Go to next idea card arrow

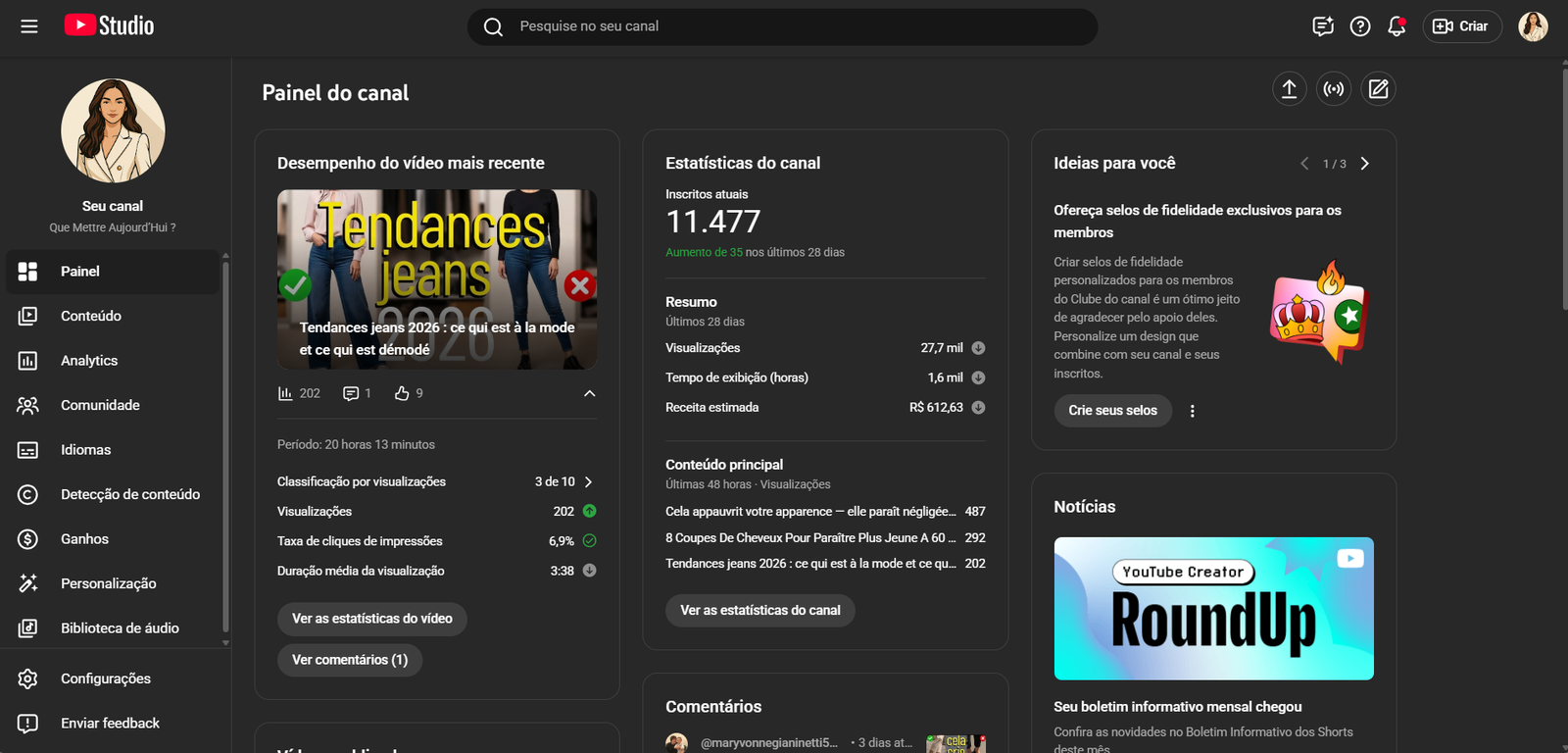tap(1364, 164)
